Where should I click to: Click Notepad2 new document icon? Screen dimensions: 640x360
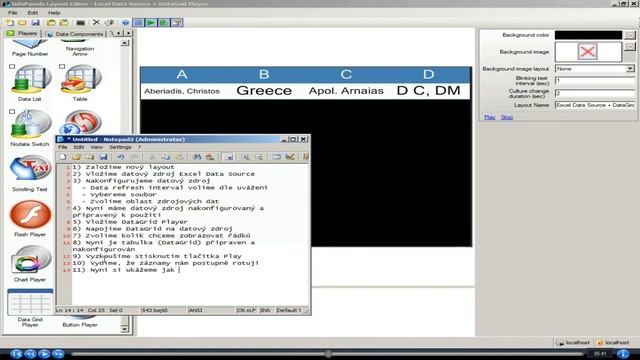[63, 157]
